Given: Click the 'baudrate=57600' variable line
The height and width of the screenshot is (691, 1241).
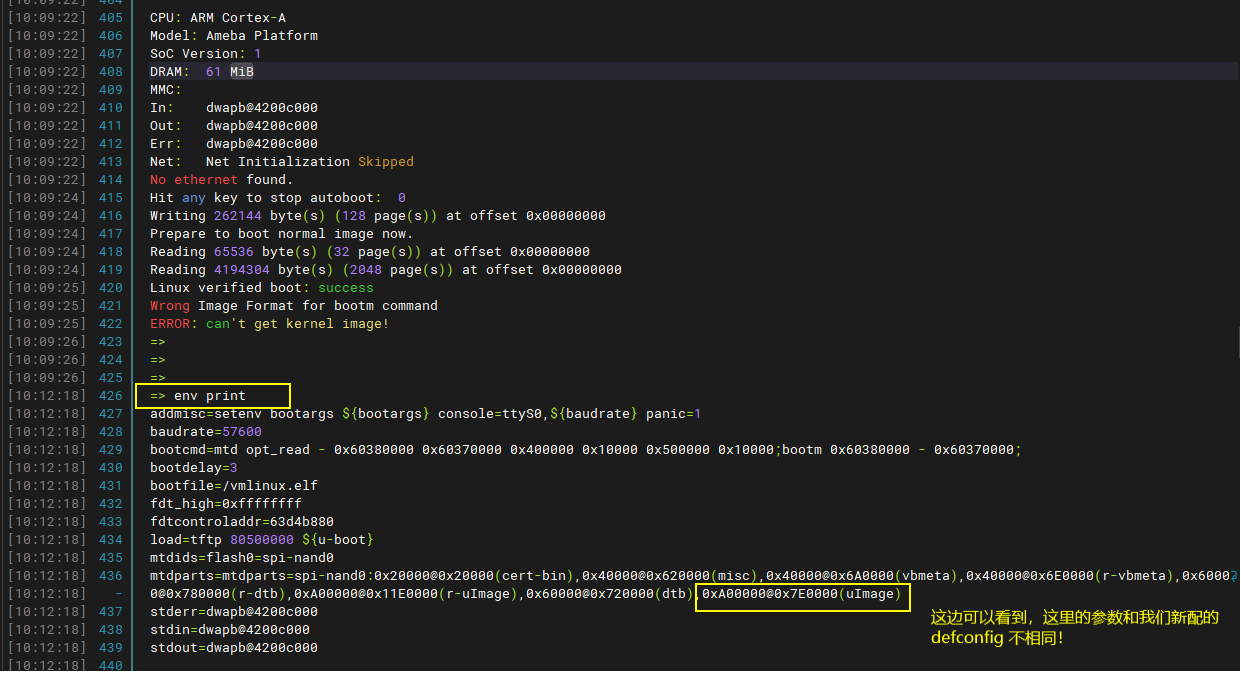Looking at the screenshot, I should (205, 432).
